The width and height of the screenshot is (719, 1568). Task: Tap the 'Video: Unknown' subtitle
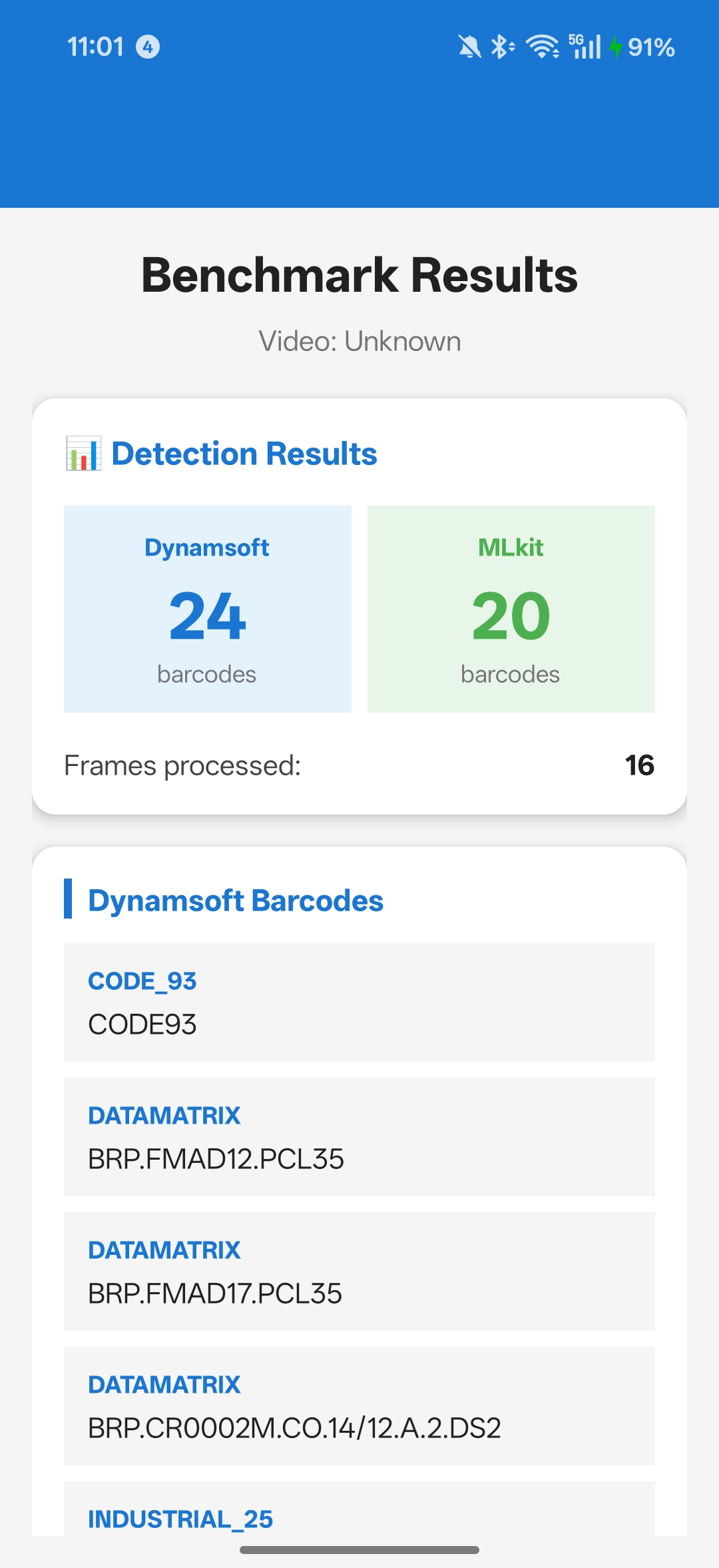[x=359, y=341]
